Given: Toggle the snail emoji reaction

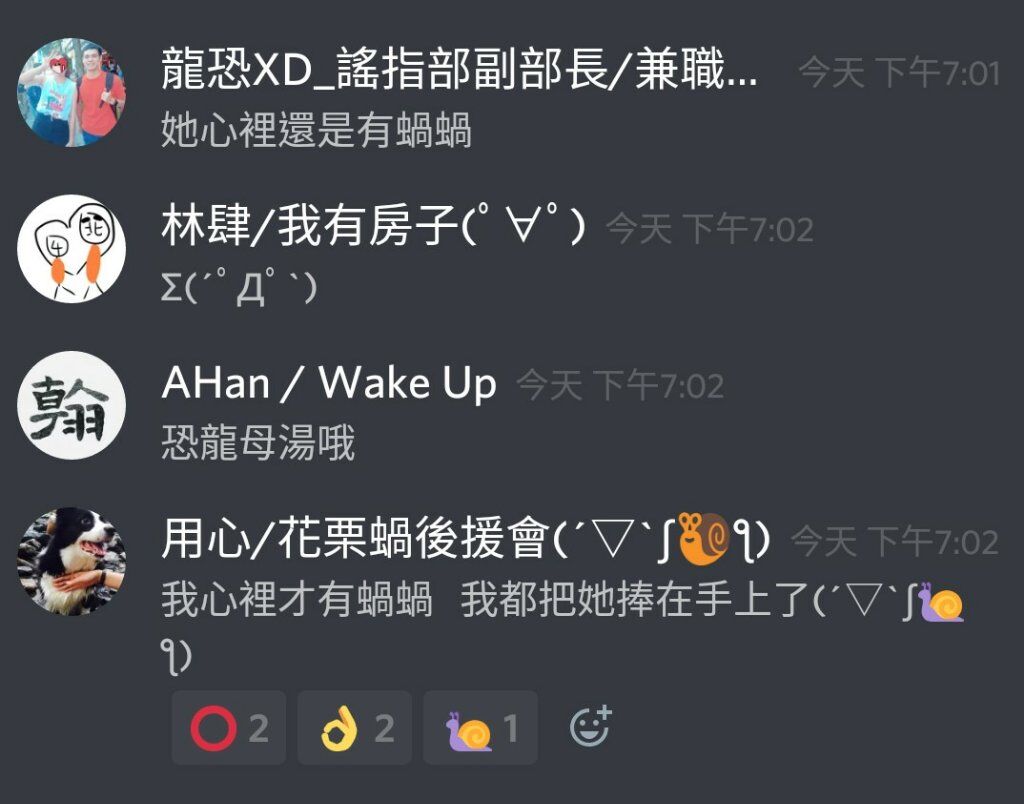Looking at the screenshot, I should (x=481, y=728).
